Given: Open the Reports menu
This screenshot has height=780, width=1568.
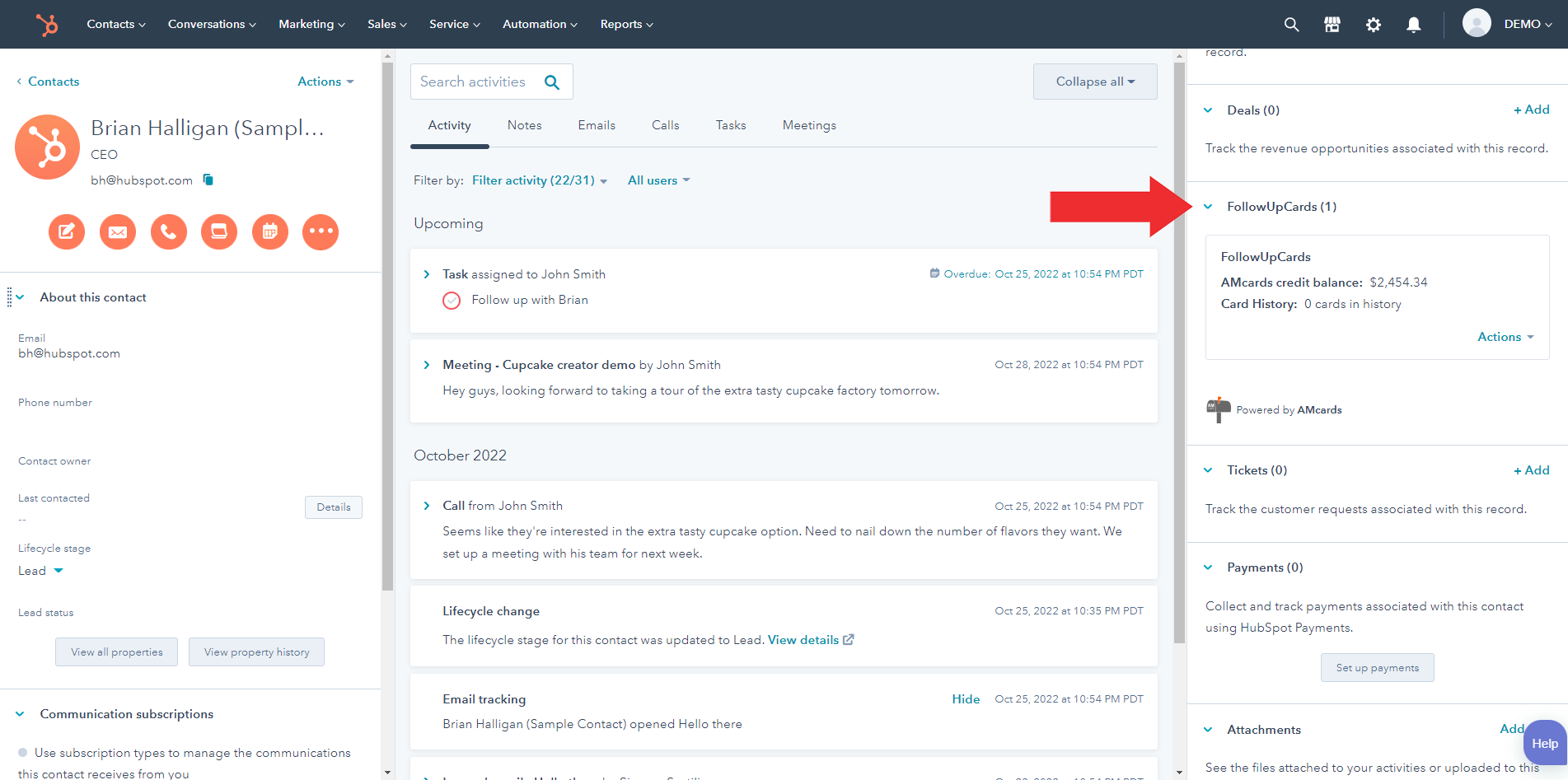Looking at the screenshot, I should [x=627, y=24].
